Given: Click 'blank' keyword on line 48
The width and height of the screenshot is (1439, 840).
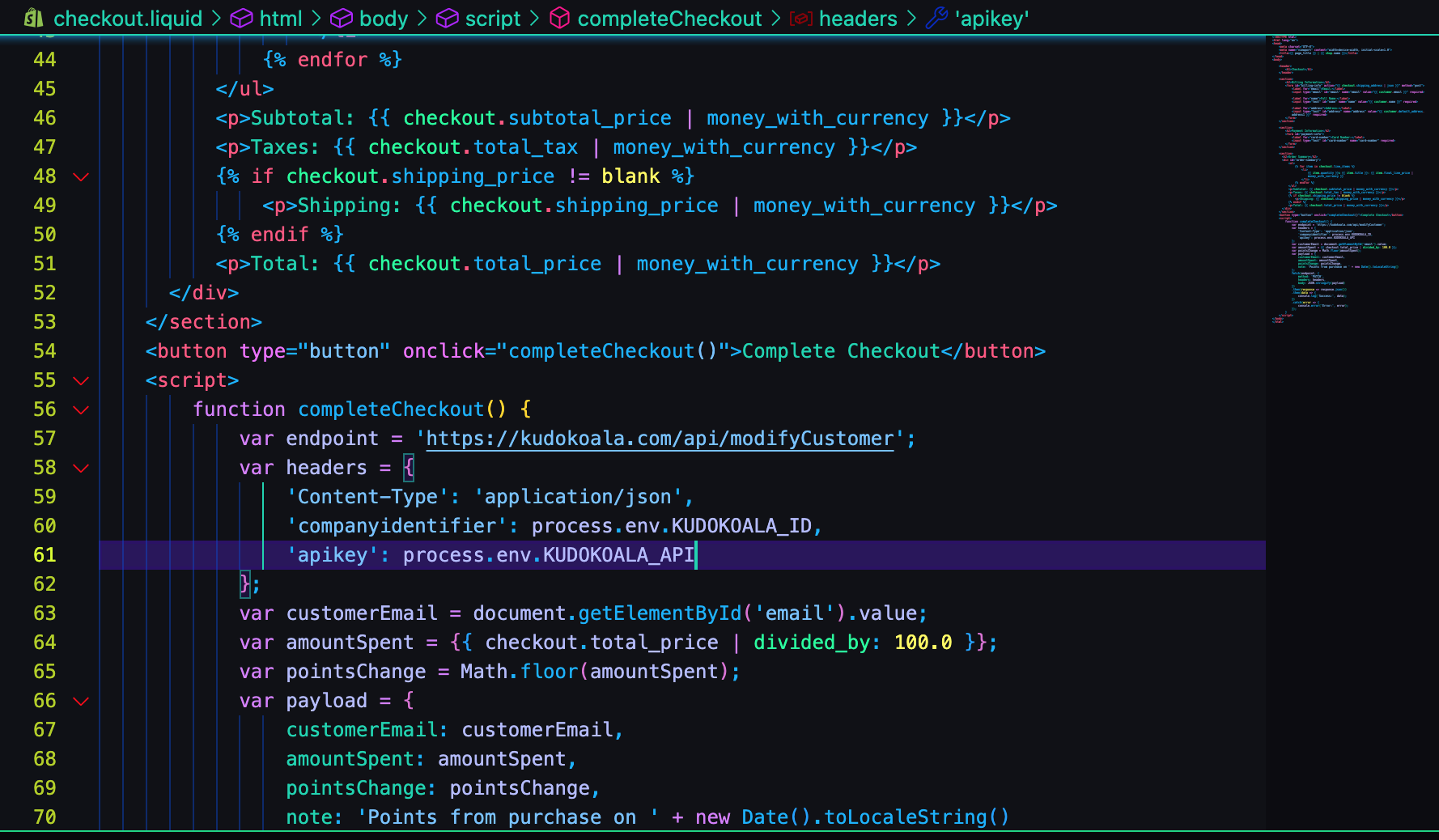Looking at the screenshot, I should click(630, 176).
